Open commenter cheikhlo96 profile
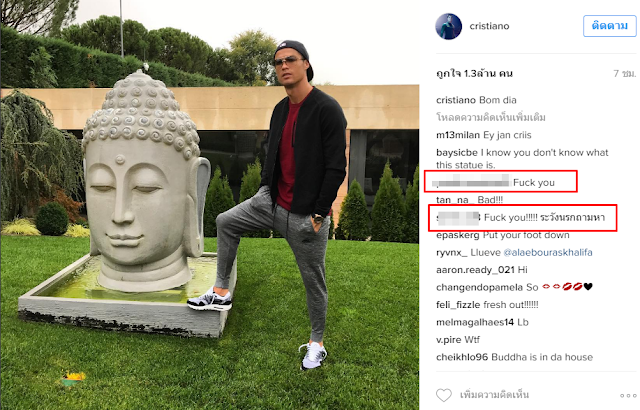Viewport: 640px width, 410px height. pos(462,357)
